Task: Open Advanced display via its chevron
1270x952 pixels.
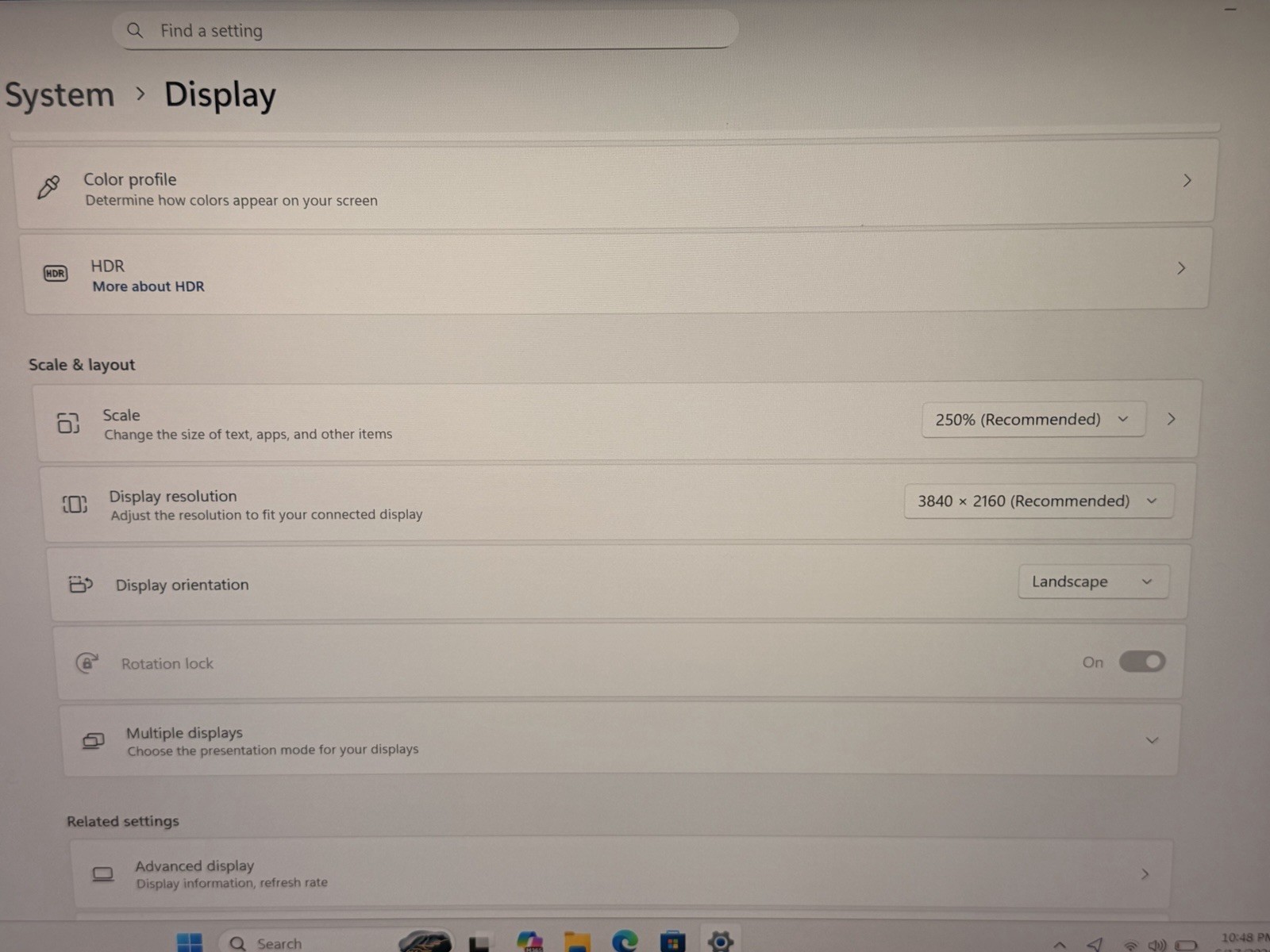Action: (x=1145, y=874)
